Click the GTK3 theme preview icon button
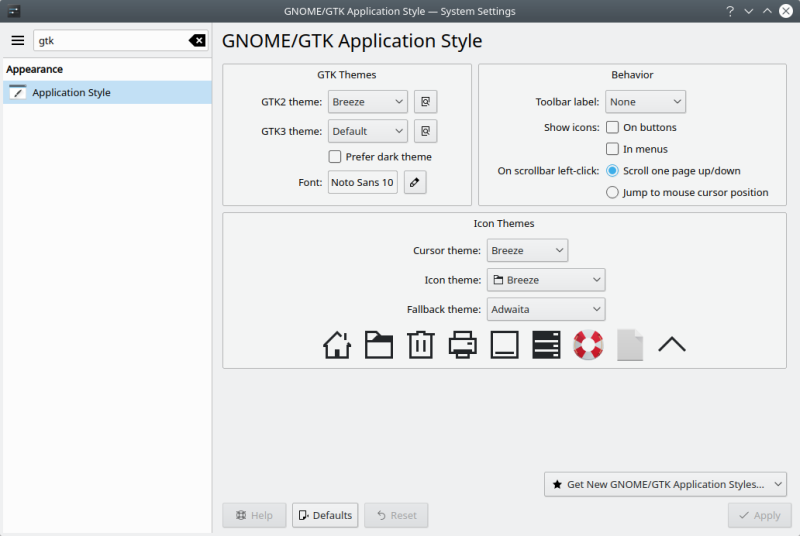This screenshot has height=536, width=800. (x=426, y=131)
